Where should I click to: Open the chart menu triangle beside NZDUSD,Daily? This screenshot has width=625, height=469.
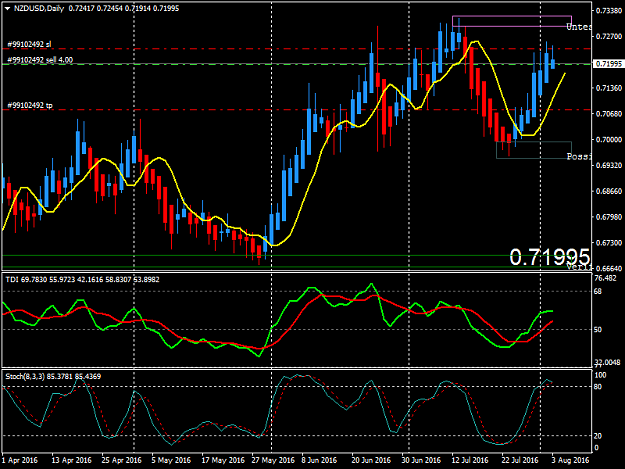click(x=8, y=8)
